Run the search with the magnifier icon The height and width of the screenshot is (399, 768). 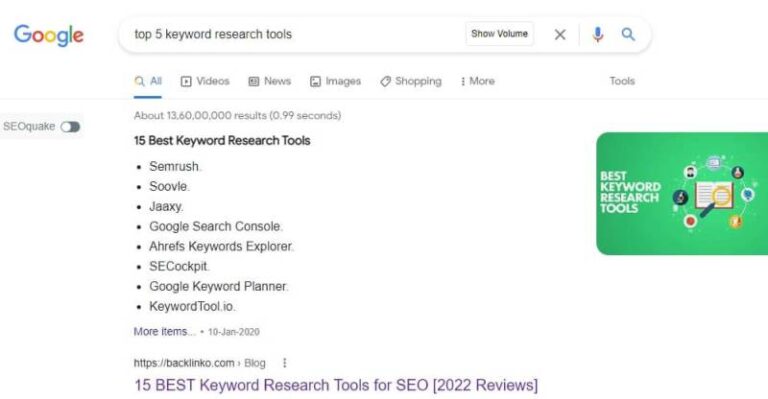(628, 34)
